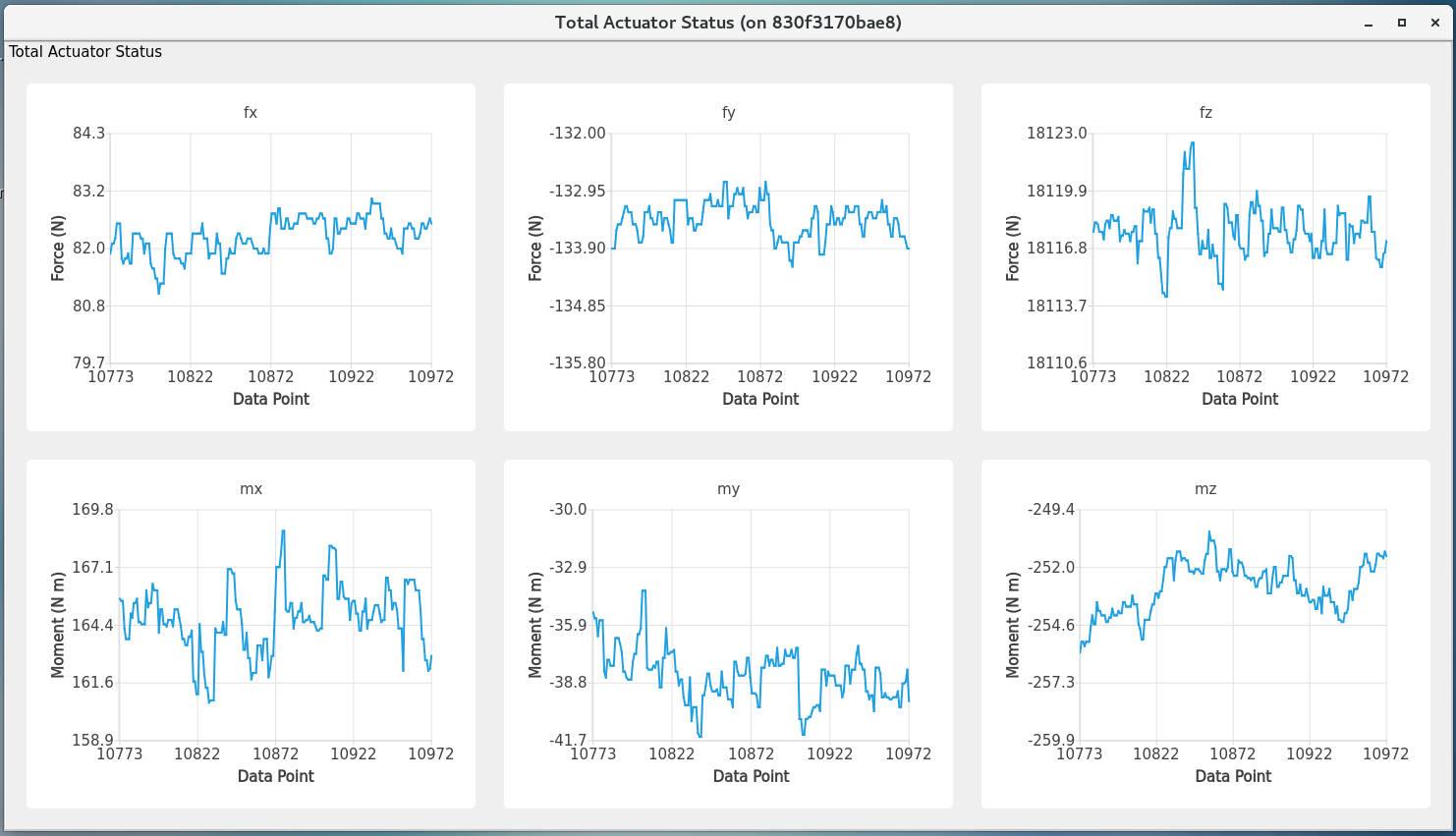Image resolution: width=1456 pixels, height=836 pixels.
Task: Select the Total Actuator Status header label
Action: 85,52
